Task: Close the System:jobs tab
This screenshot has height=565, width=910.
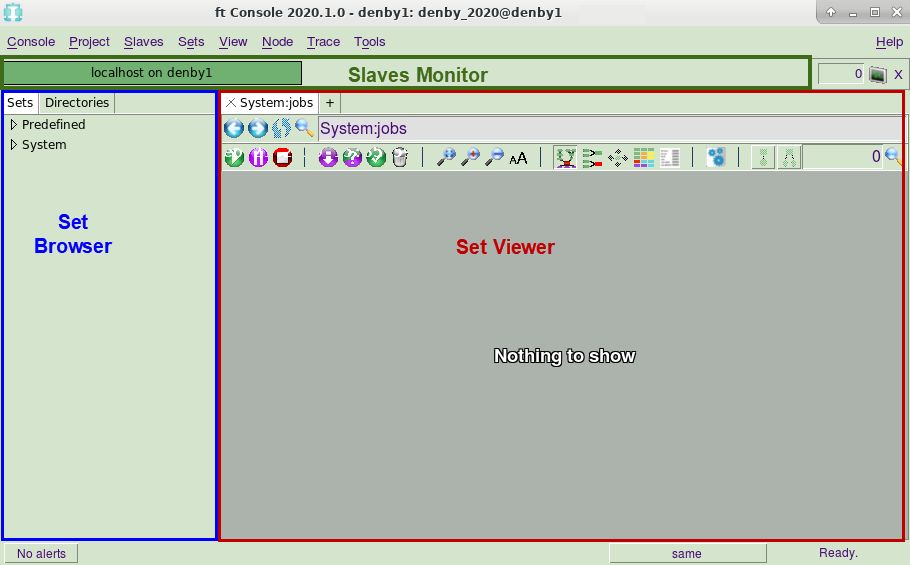Action: (231, 103)
